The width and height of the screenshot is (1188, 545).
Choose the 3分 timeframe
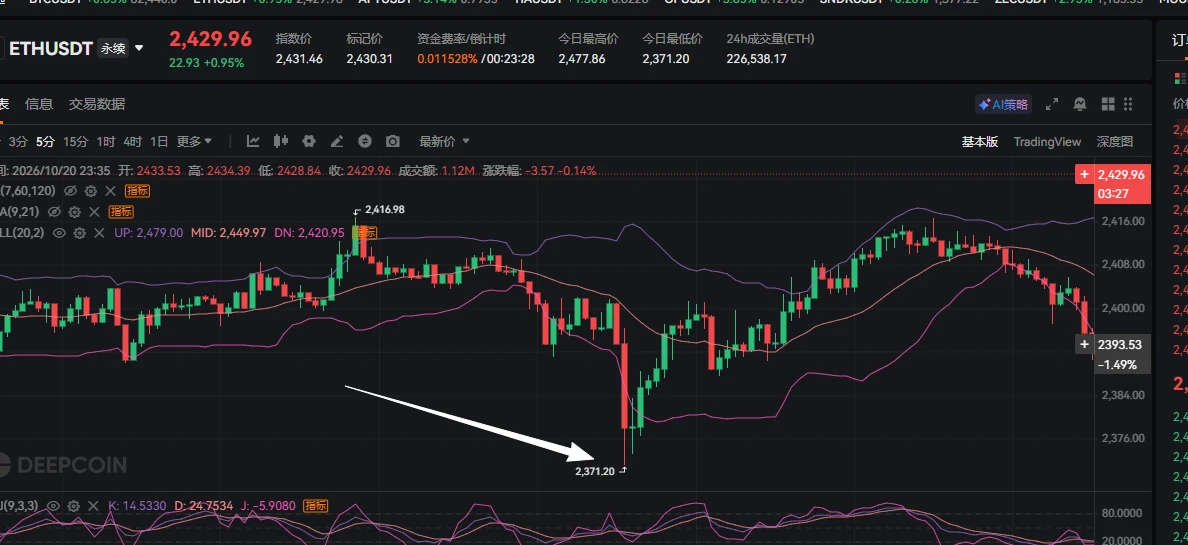(18, 141)
